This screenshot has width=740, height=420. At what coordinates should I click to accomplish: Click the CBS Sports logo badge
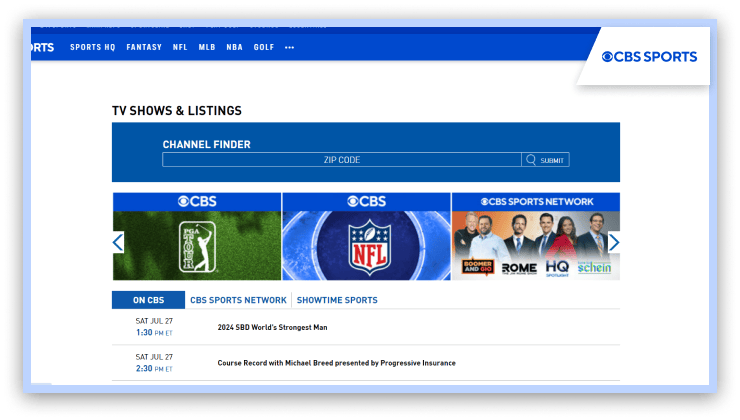[649, 57]
